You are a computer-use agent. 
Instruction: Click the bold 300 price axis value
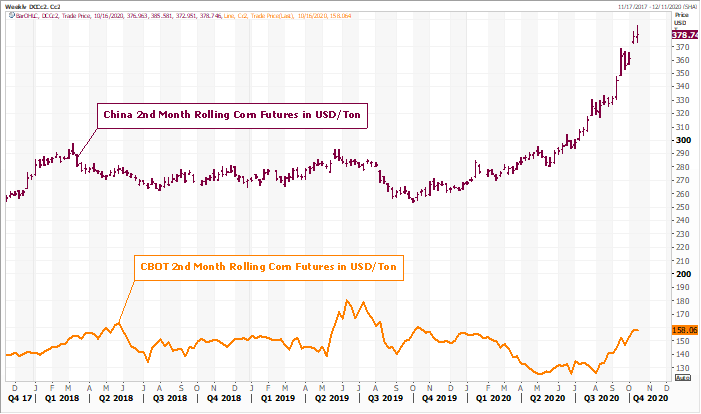point(683,140)
